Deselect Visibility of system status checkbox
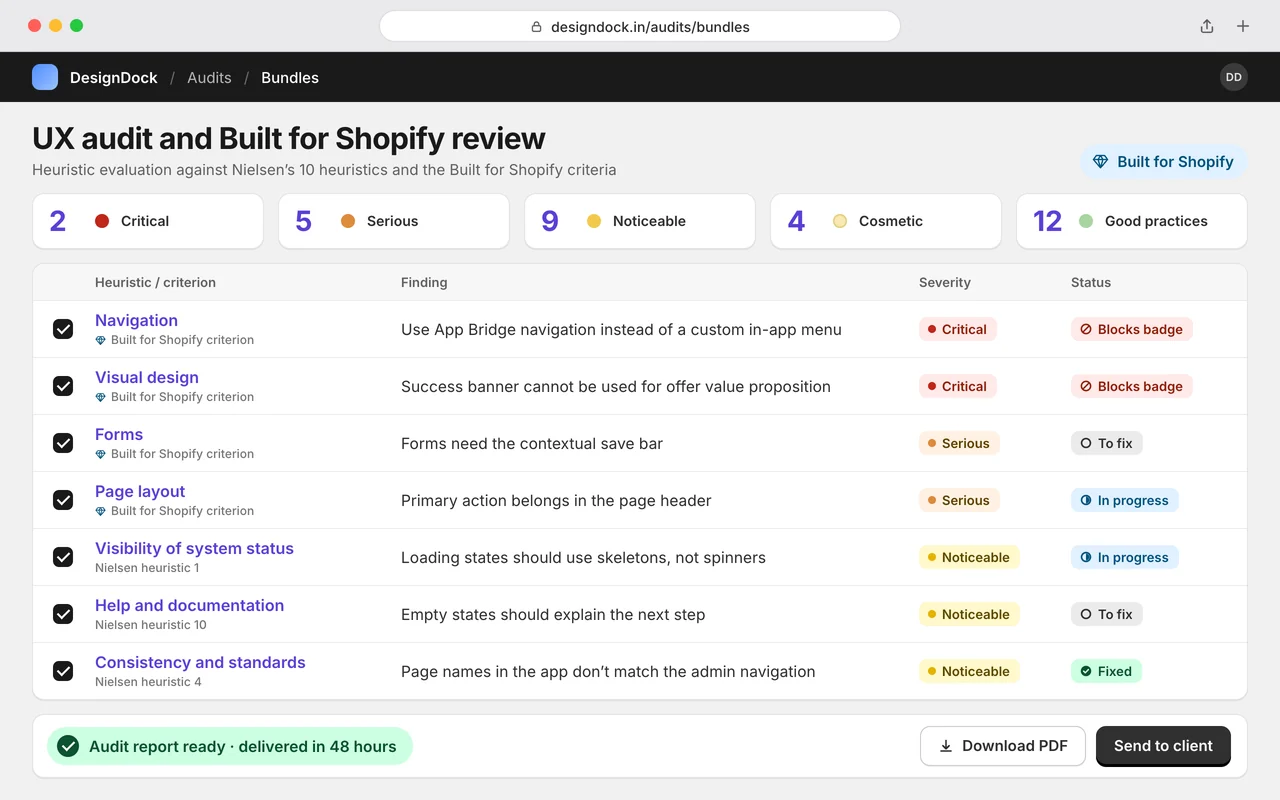This screenshot has height=800, width=1280. [63, 557]
